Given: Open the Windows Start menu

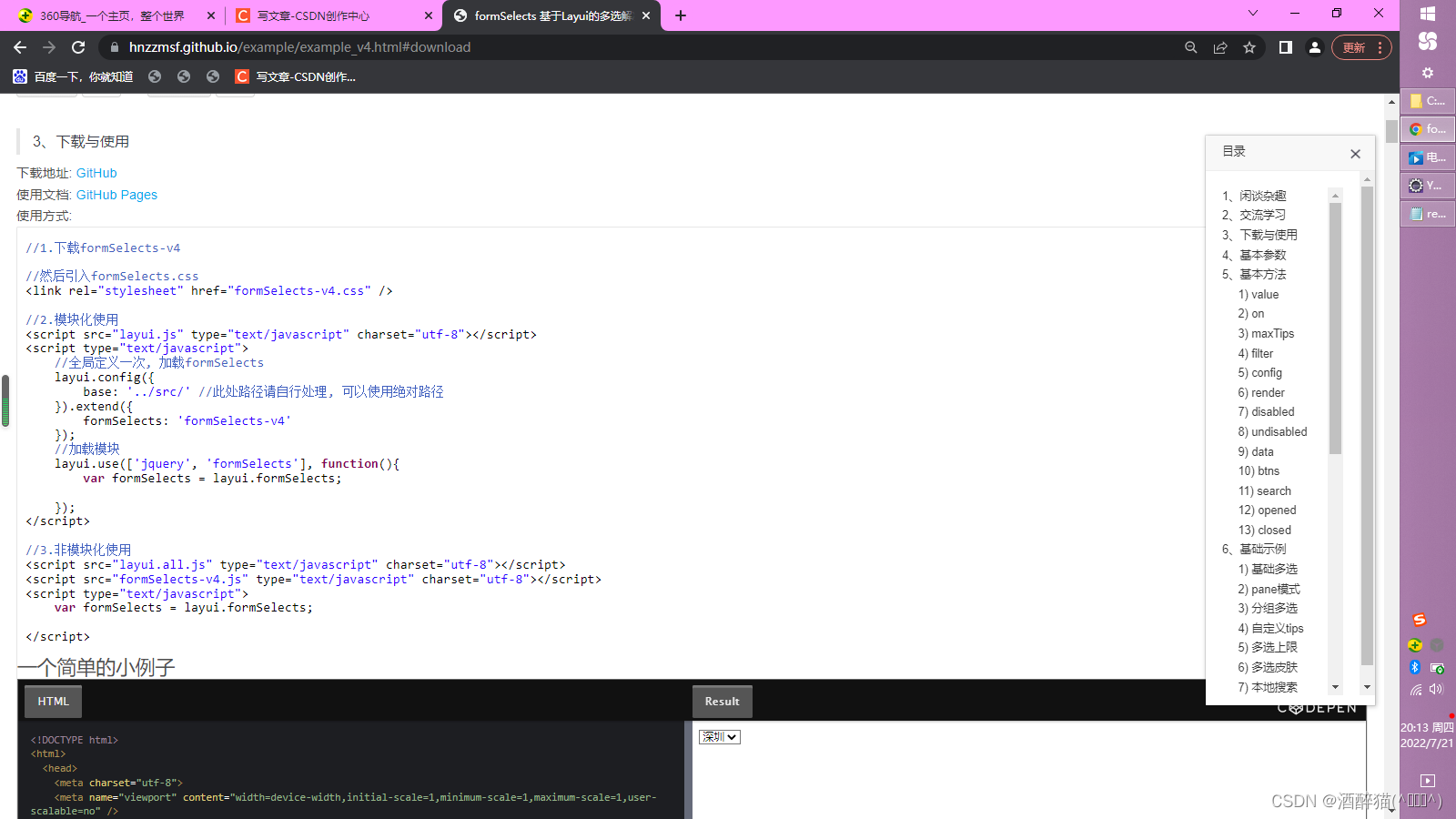Looking at the screenshot, I should pyautogui.click(x=1428, y=14).
